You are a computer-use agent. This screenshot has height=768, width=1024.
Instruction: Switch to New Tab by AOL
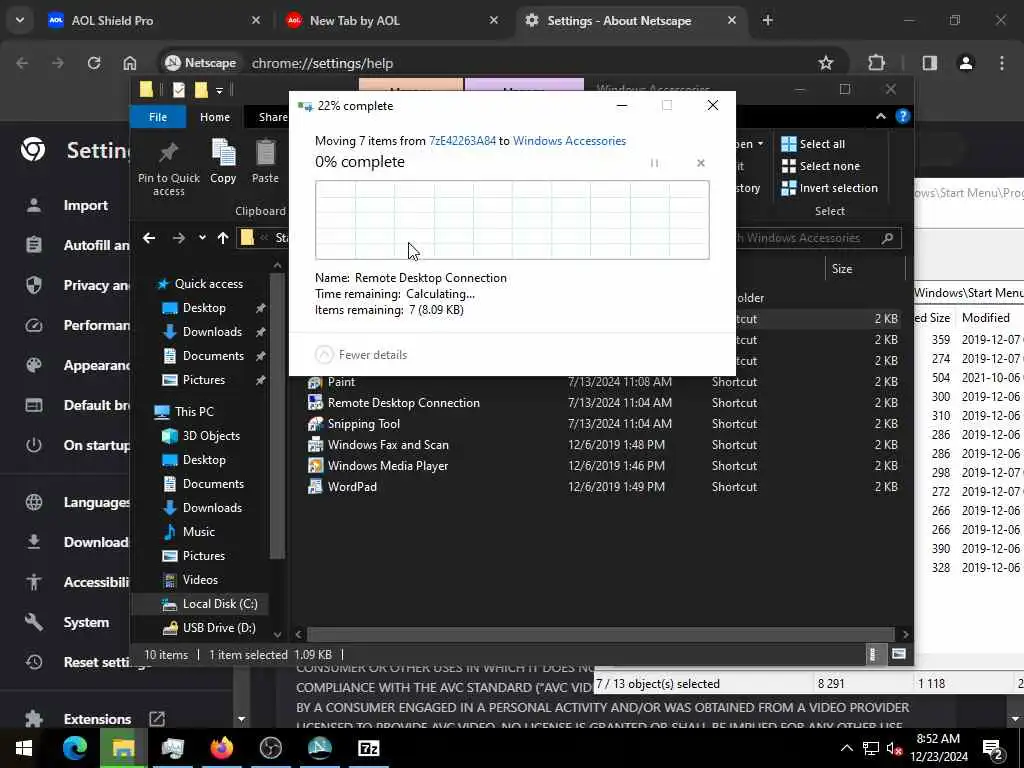point(355,21)
